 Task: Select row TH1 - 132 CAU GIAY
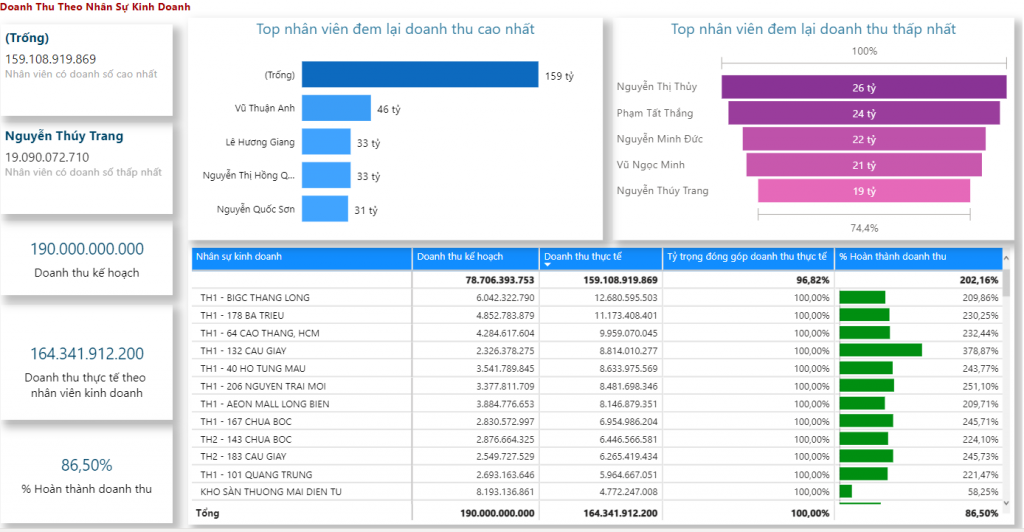pyautogui.click(x=597, y=351)
